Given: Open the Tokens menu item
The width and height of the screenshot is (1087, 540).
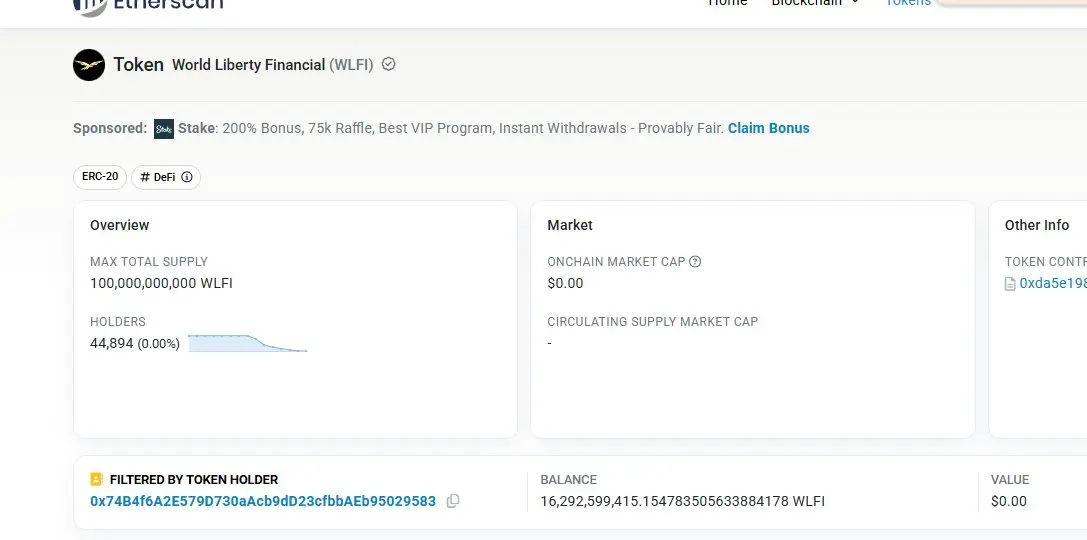Looking at the screenshot, I should 908,2.
